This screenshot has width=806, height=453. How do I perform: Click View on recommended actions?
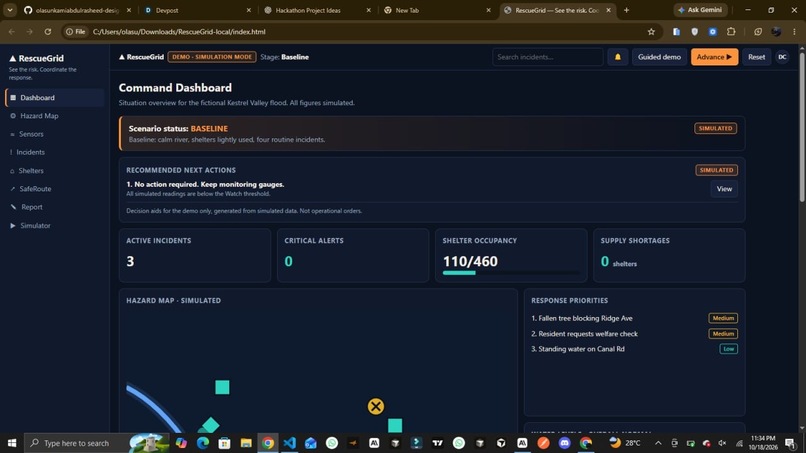(724, 189)
